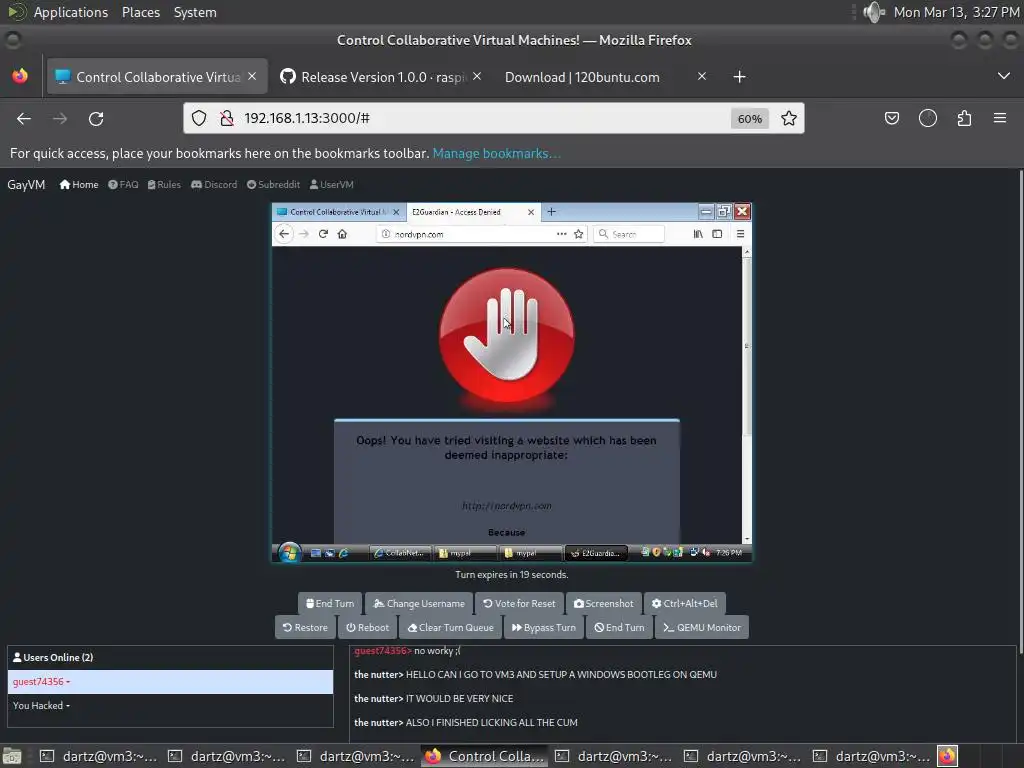Click the Vote for Reset button
Image resolution: width=1024 pixels, height=768 pixels.
tap(519, 603)
